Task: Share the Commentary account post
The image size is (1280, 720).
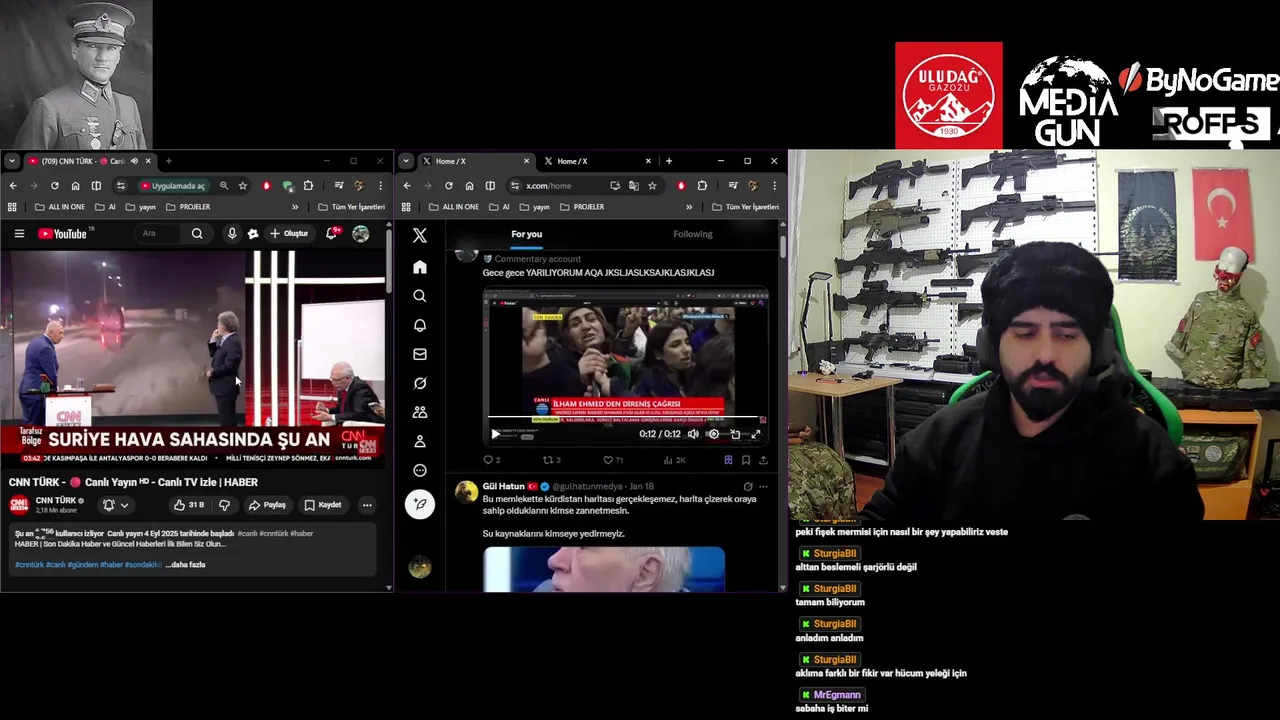Action: pos(763,460)
